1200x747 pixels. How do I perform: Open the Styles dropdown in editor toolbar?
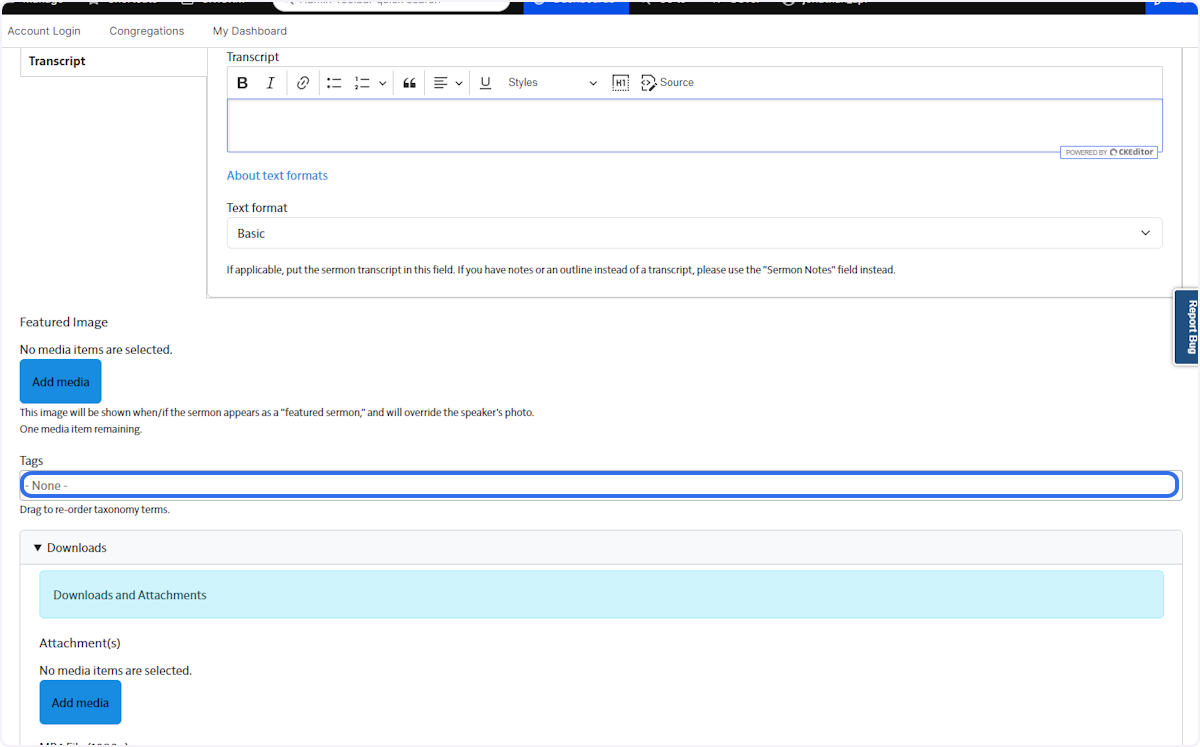click(x=552, y=83)
